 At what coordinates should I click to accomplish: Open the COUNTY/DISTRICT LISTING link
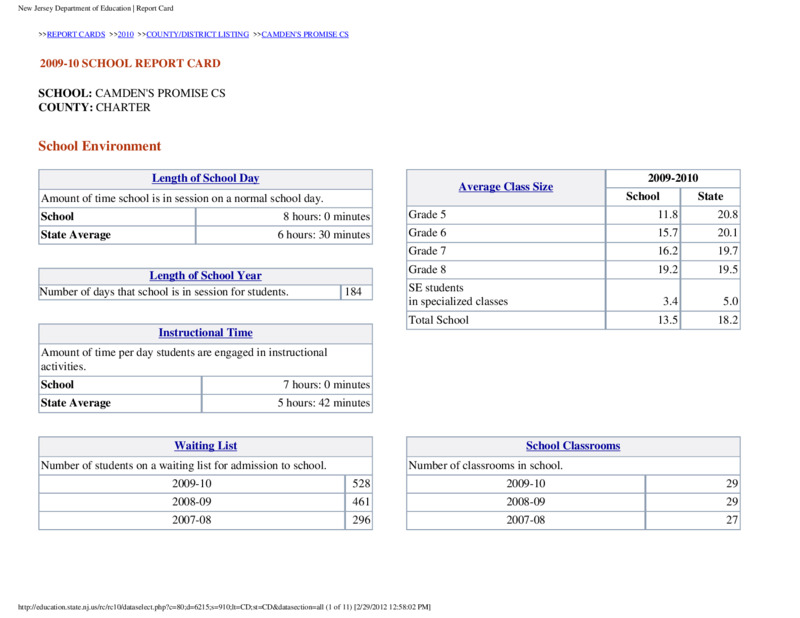[x=197, y=34]
